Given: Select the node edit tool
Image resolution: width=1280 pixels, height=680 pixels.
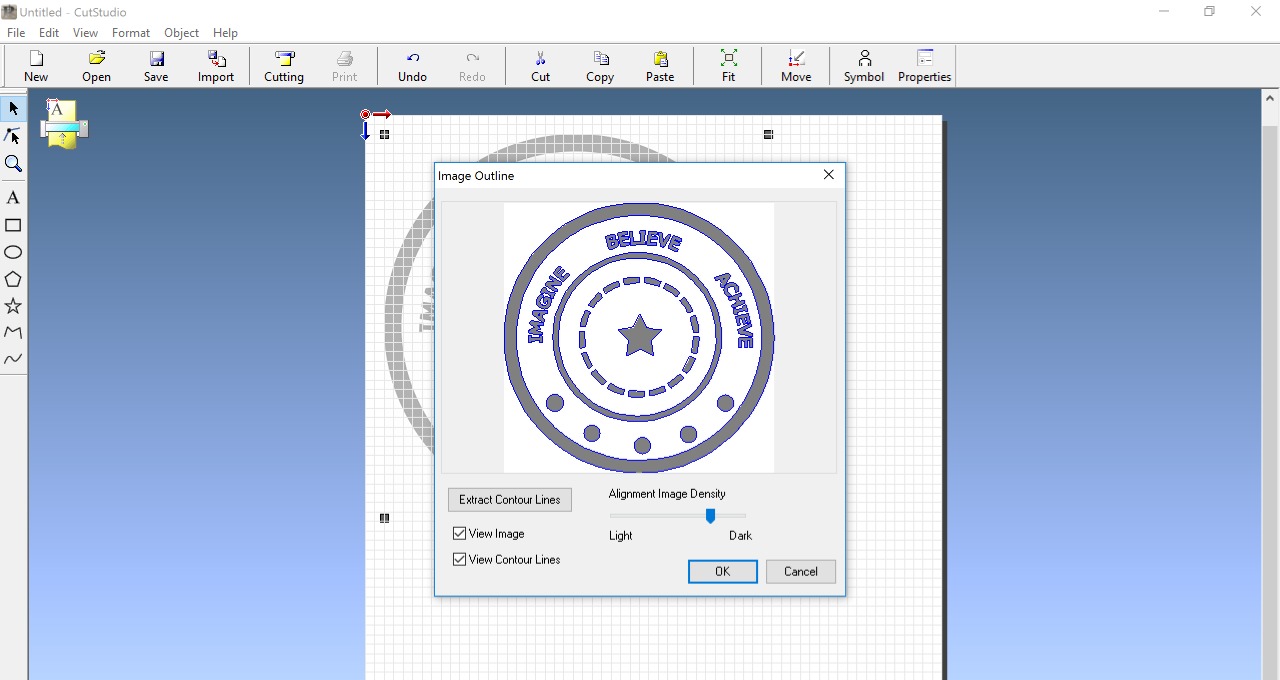Looking at the screenshot, I should 13,135.
